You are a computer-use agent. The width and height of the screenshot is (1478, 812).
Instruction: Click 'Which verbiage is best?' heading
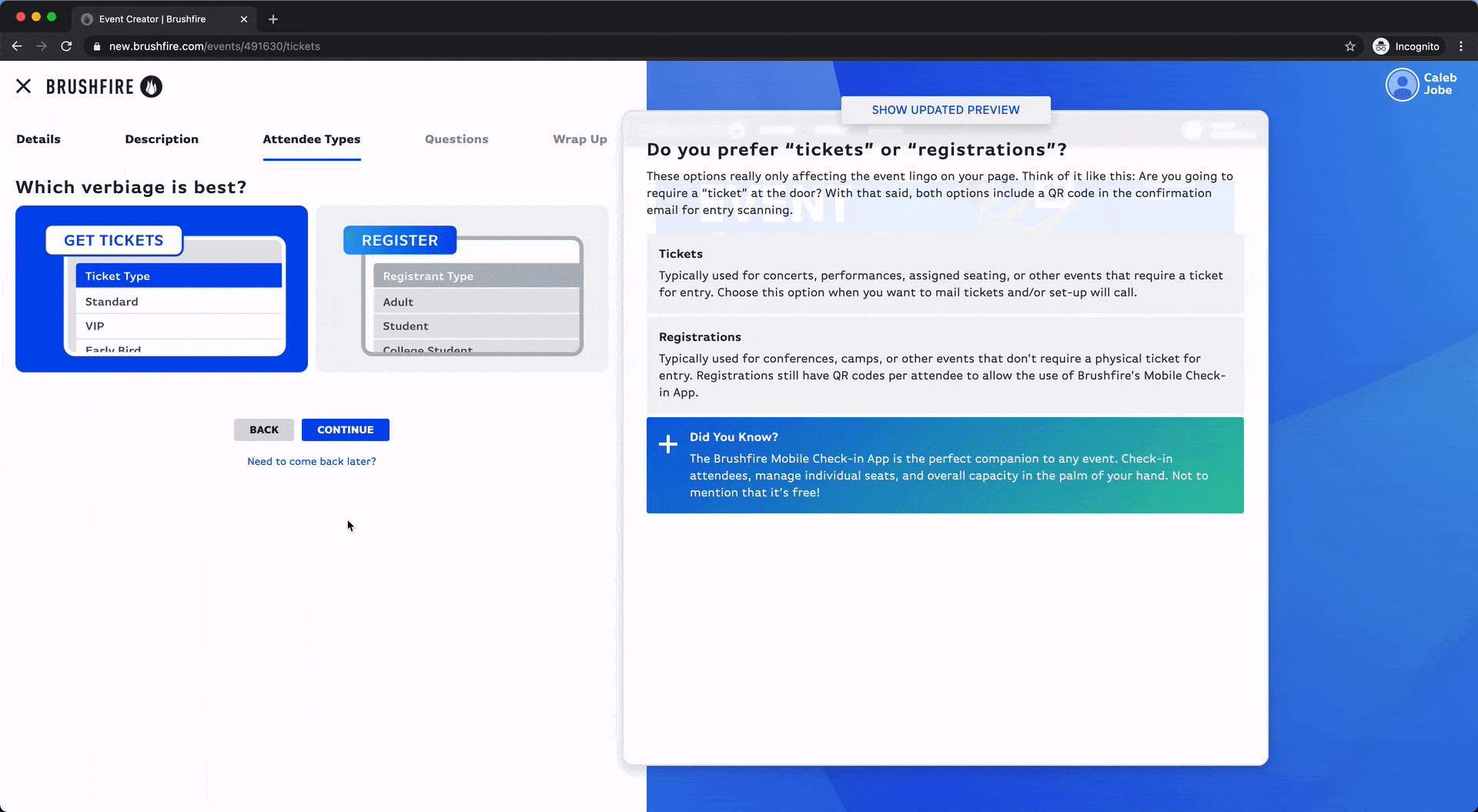131,187
